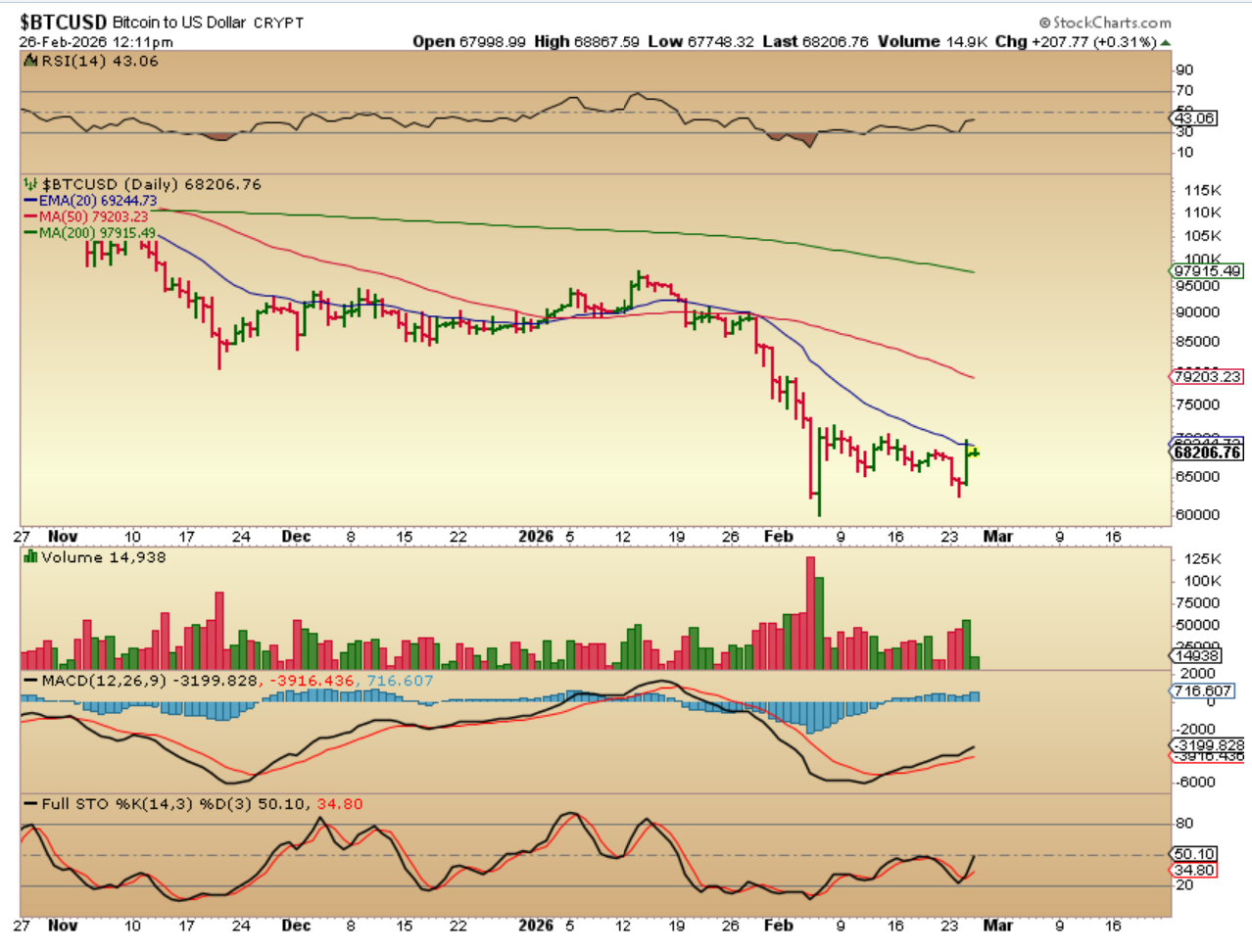
Task: Click the tallest red volume bar in February
Action: pyautogui.click(x=810, y=613)
